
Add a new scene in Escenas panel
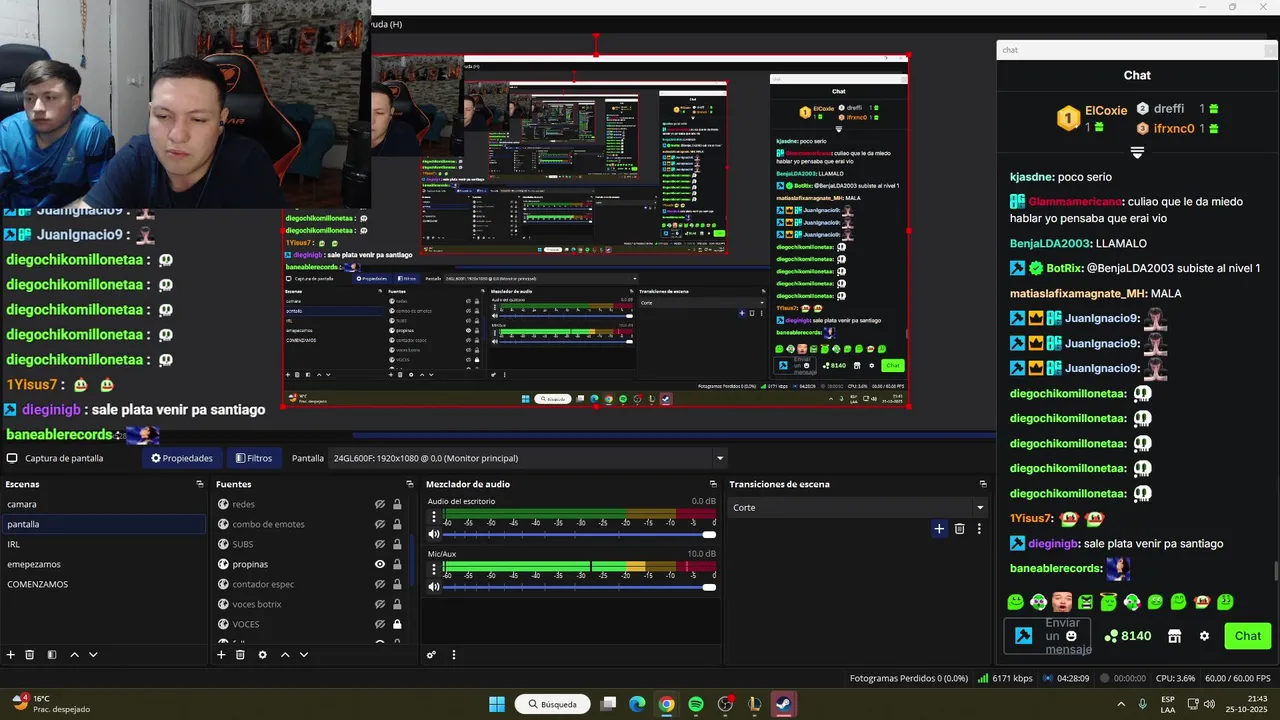click(x=11, y=655)
